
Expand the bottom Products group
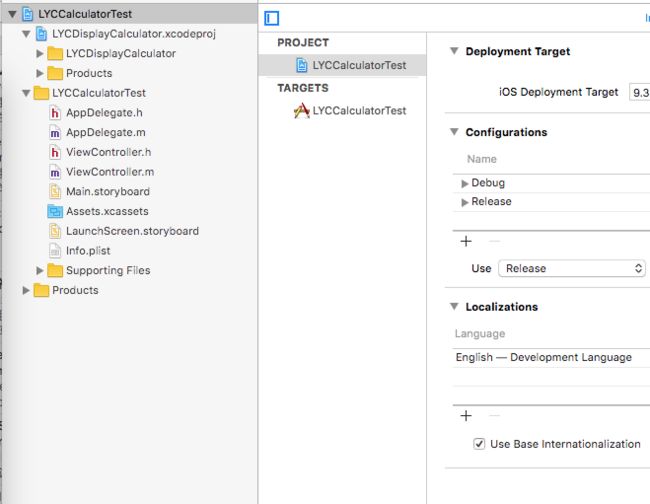tap(26, 291)
